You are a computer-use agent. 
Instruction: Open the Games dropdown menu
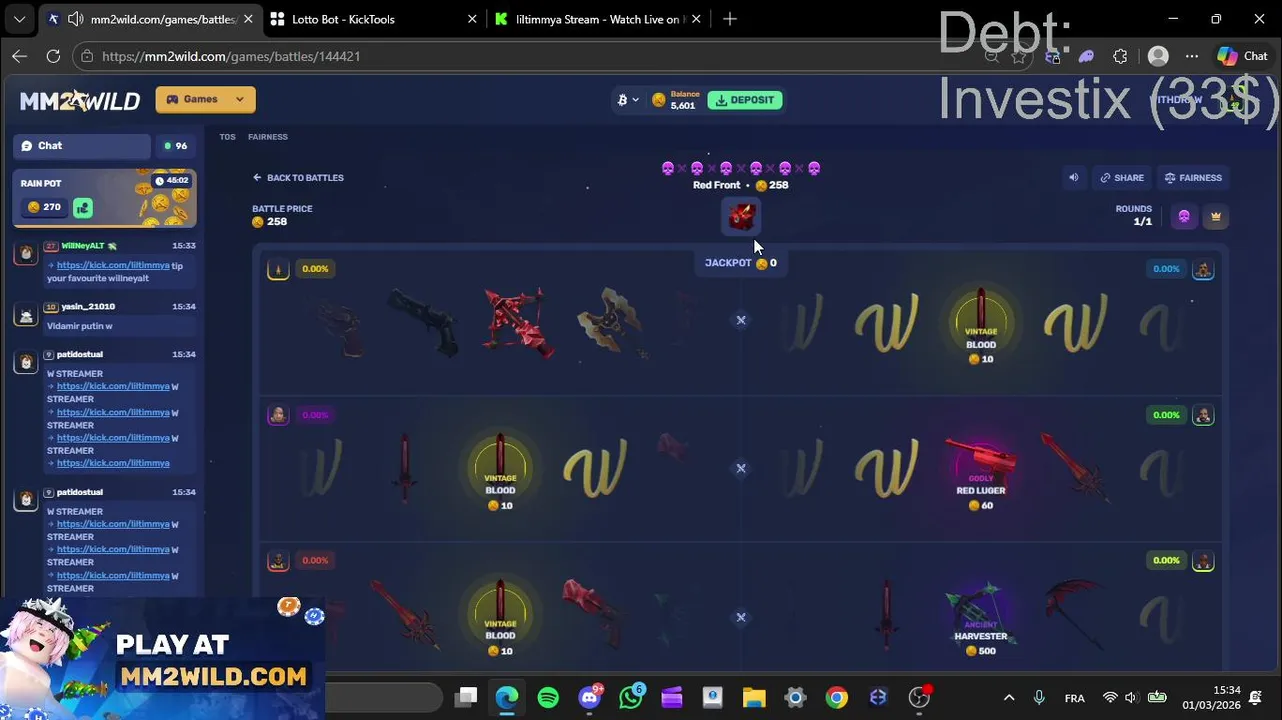pos(205,99)
